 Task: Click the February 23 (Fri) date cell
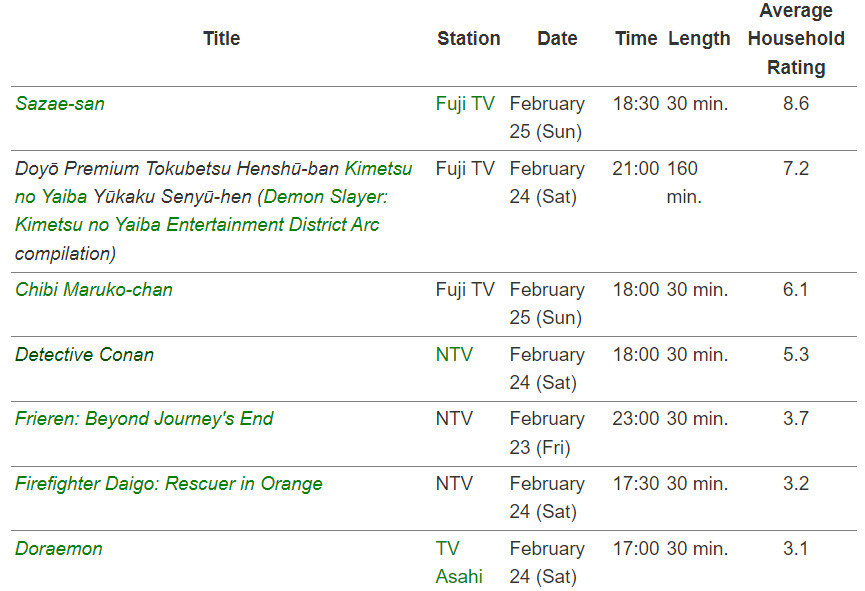[546, 433]
